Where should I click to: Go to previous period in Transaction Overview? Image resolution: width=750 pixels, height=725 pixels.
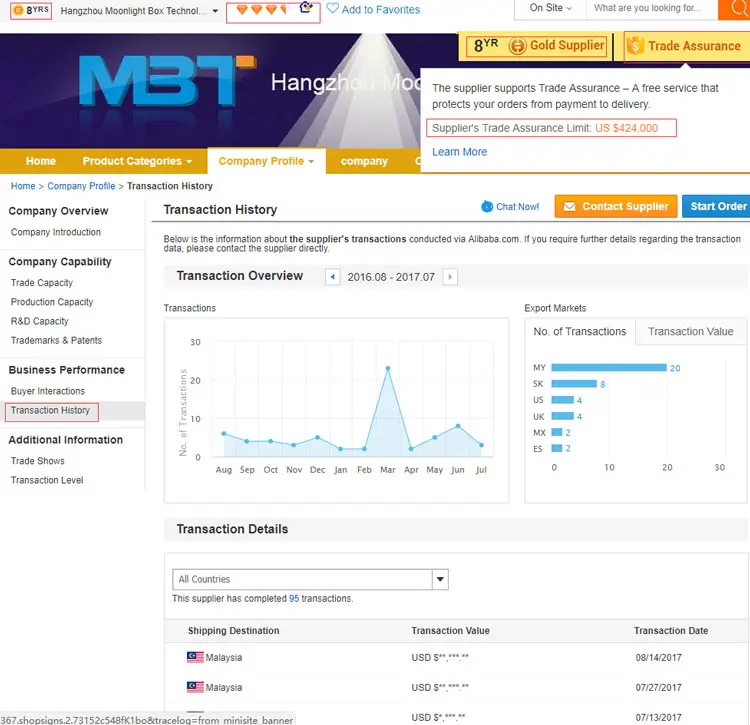coord(333,277)
